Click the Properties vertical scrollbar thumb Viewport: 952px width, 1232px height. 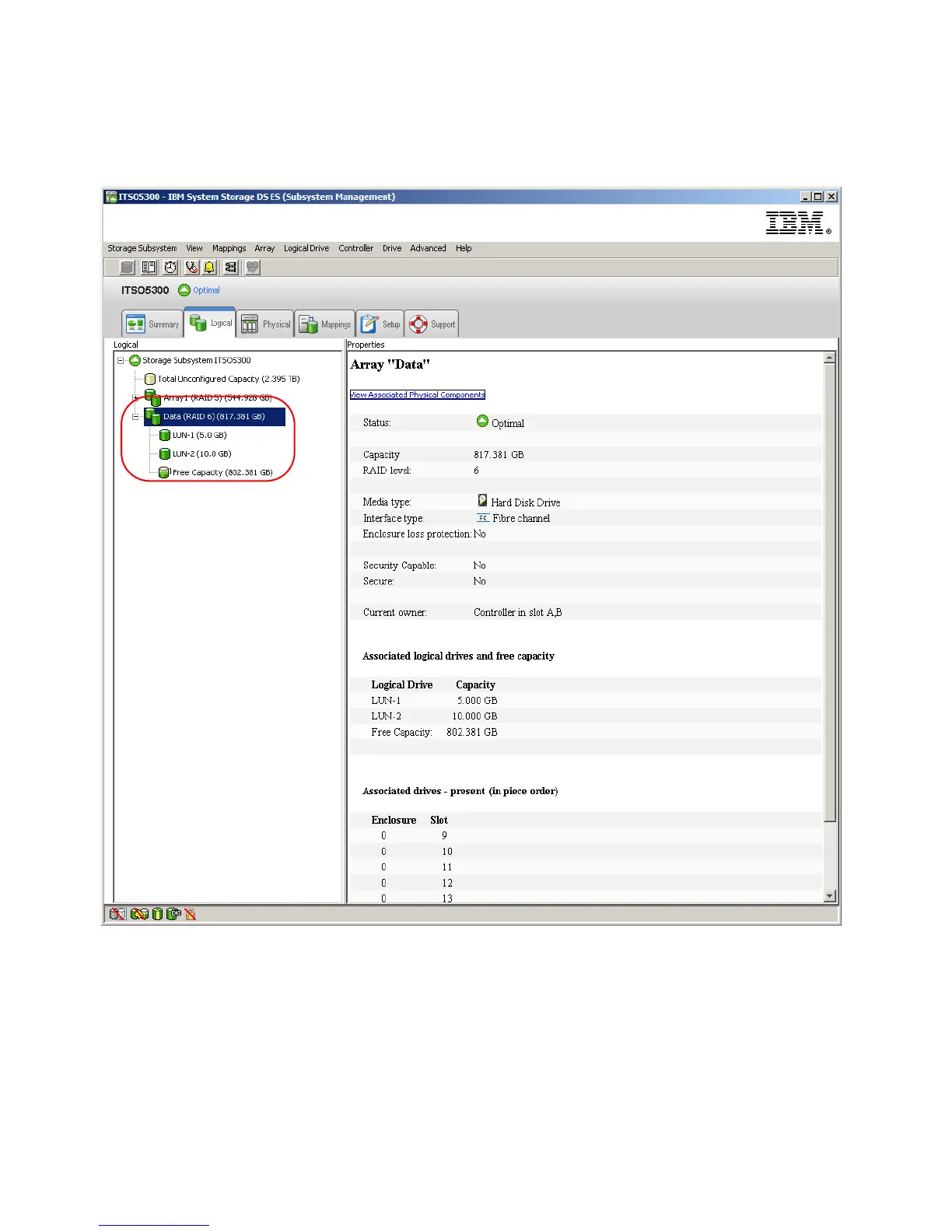click(x=830, y=593)
